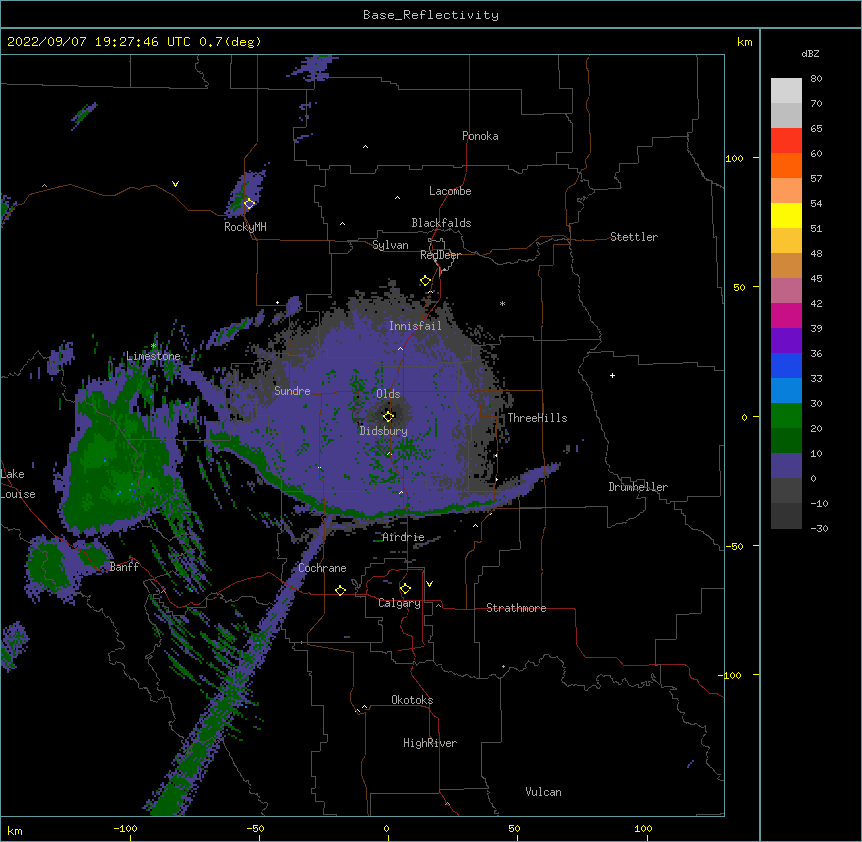Click the yellow V marker northeast of Calgary

pyautogui.click(x=429, y=584)
